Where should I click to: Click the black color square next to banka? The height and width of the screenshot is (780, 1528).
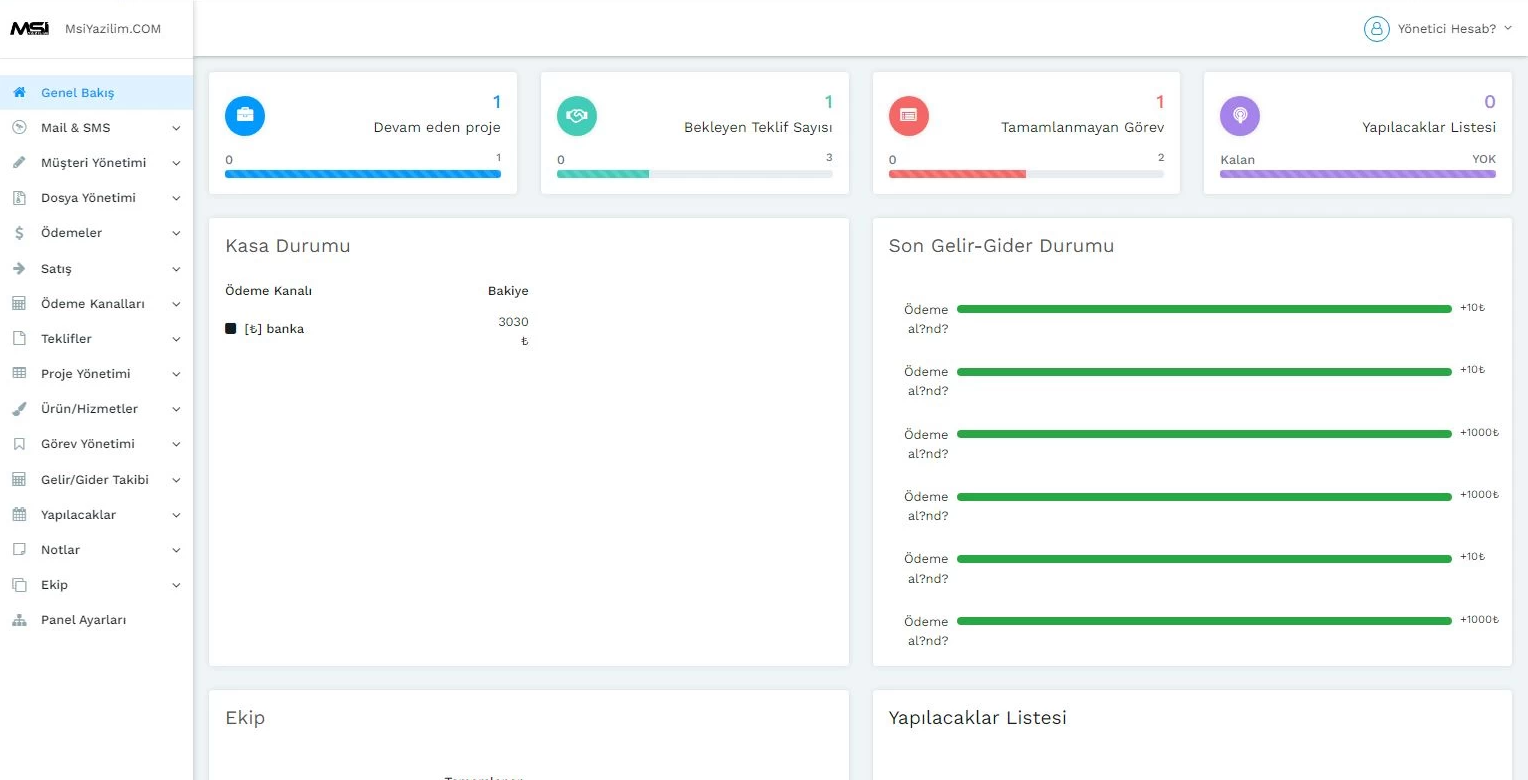pos(231,328)
